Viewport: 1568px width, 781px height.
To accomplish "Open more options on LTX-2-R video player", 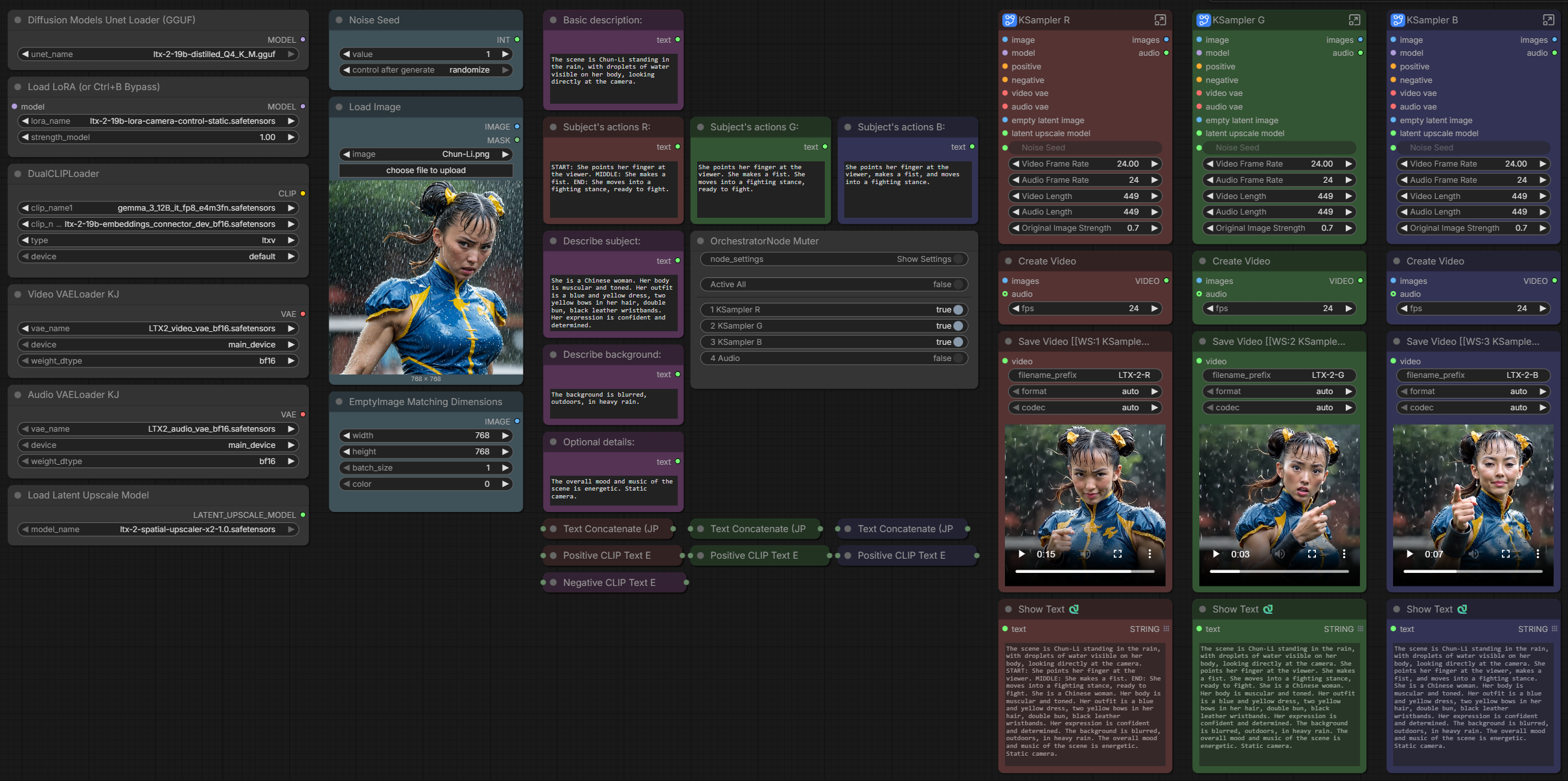I will (1149, 554).
